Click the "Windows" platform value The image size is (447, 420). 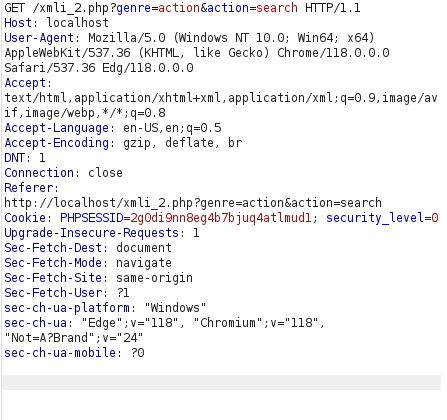point(175,308)
